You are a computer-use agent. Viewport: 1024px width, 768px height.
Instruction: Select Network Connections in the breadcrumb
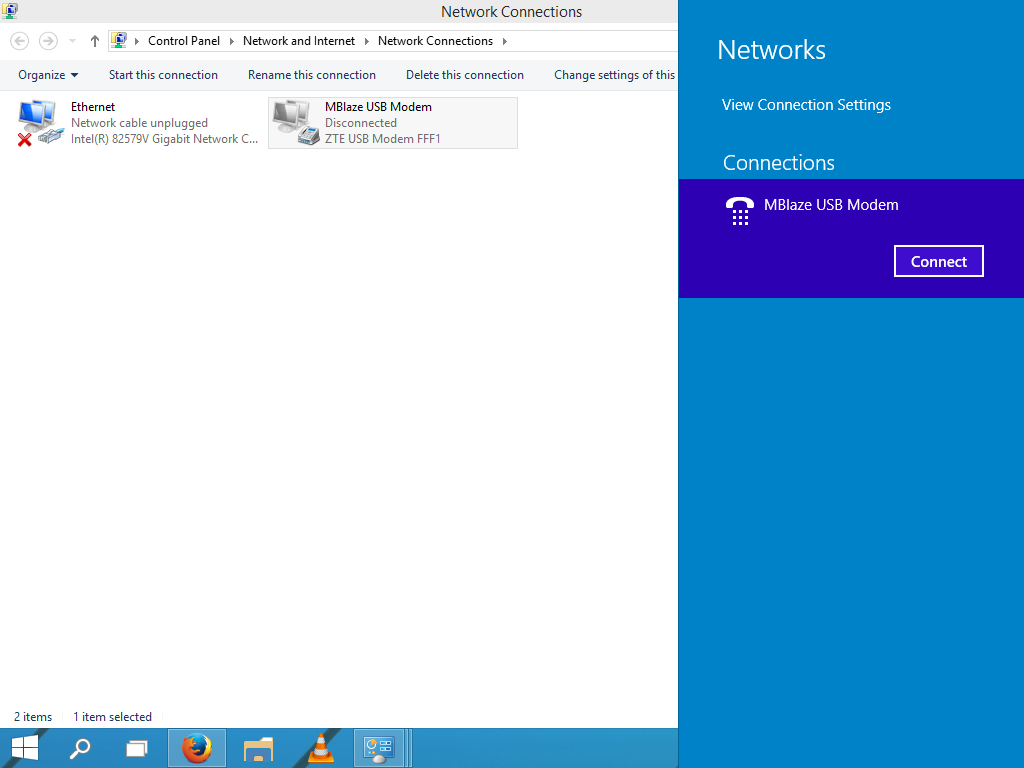(x=435, y=40)
